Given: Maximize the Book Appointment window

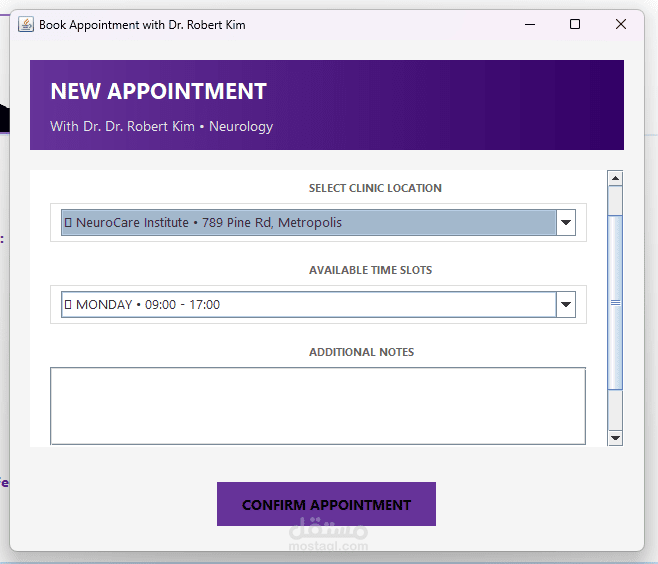Looking at the screenshot, I should click(x=575, y=24).
